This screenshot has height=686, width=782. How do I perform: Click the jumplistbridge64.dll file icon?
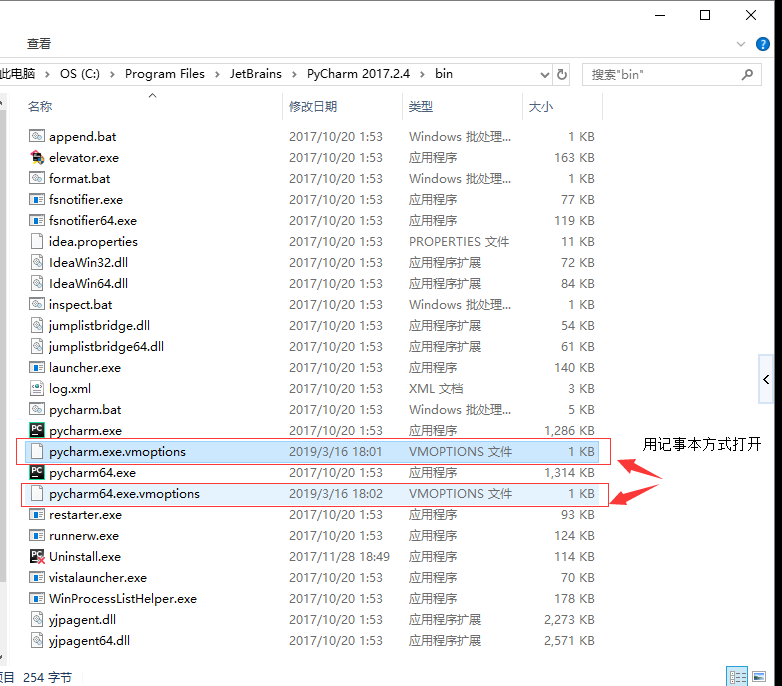(37, 346)
